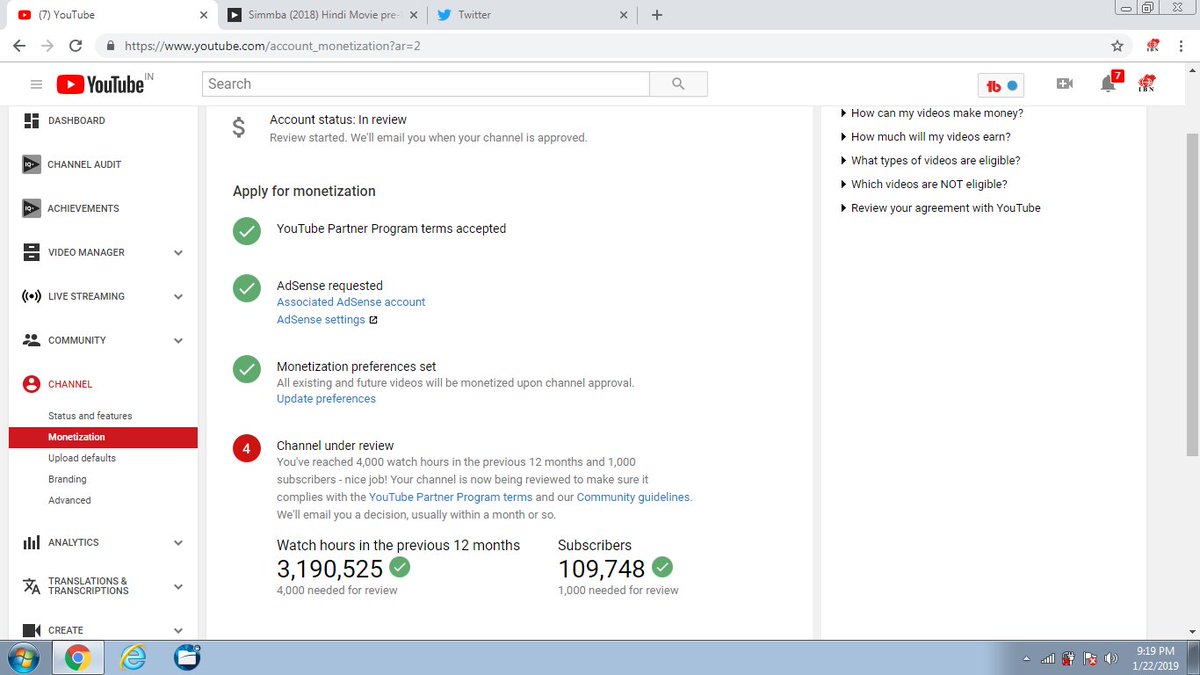The height and width of the screenshot is (675, 1200).
Task: Open the YouTube hamburger guide menu
Action: click(37, 85)
